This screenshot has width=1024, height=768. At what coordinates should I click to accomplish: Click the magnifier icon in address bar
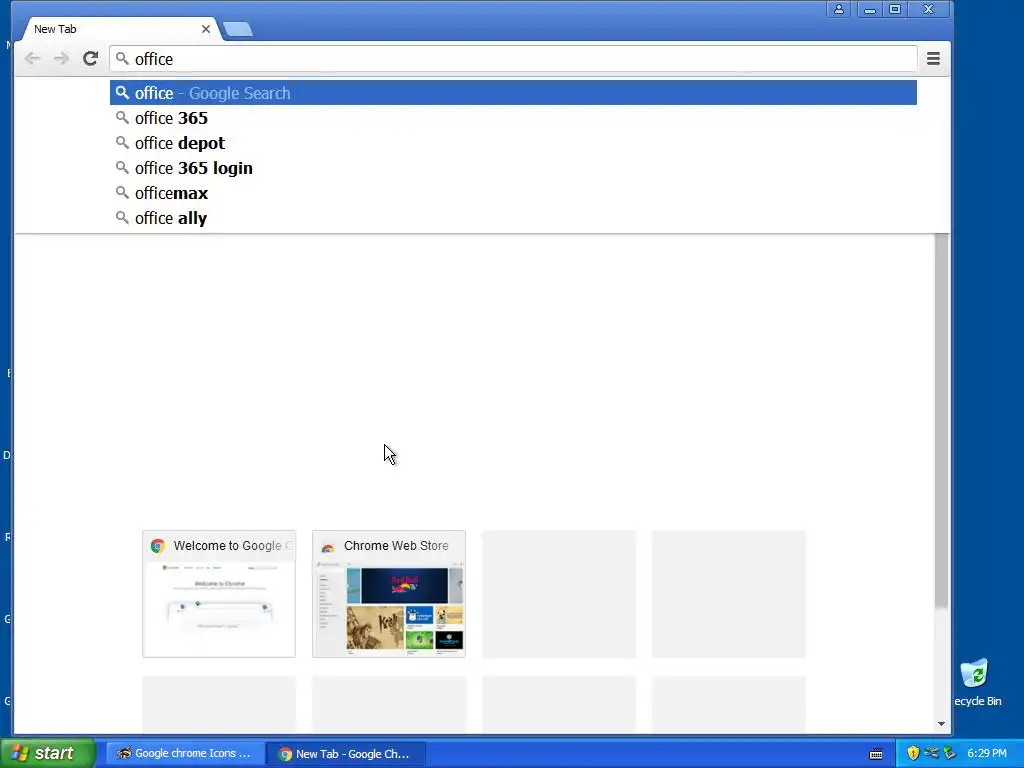[122, 59]
